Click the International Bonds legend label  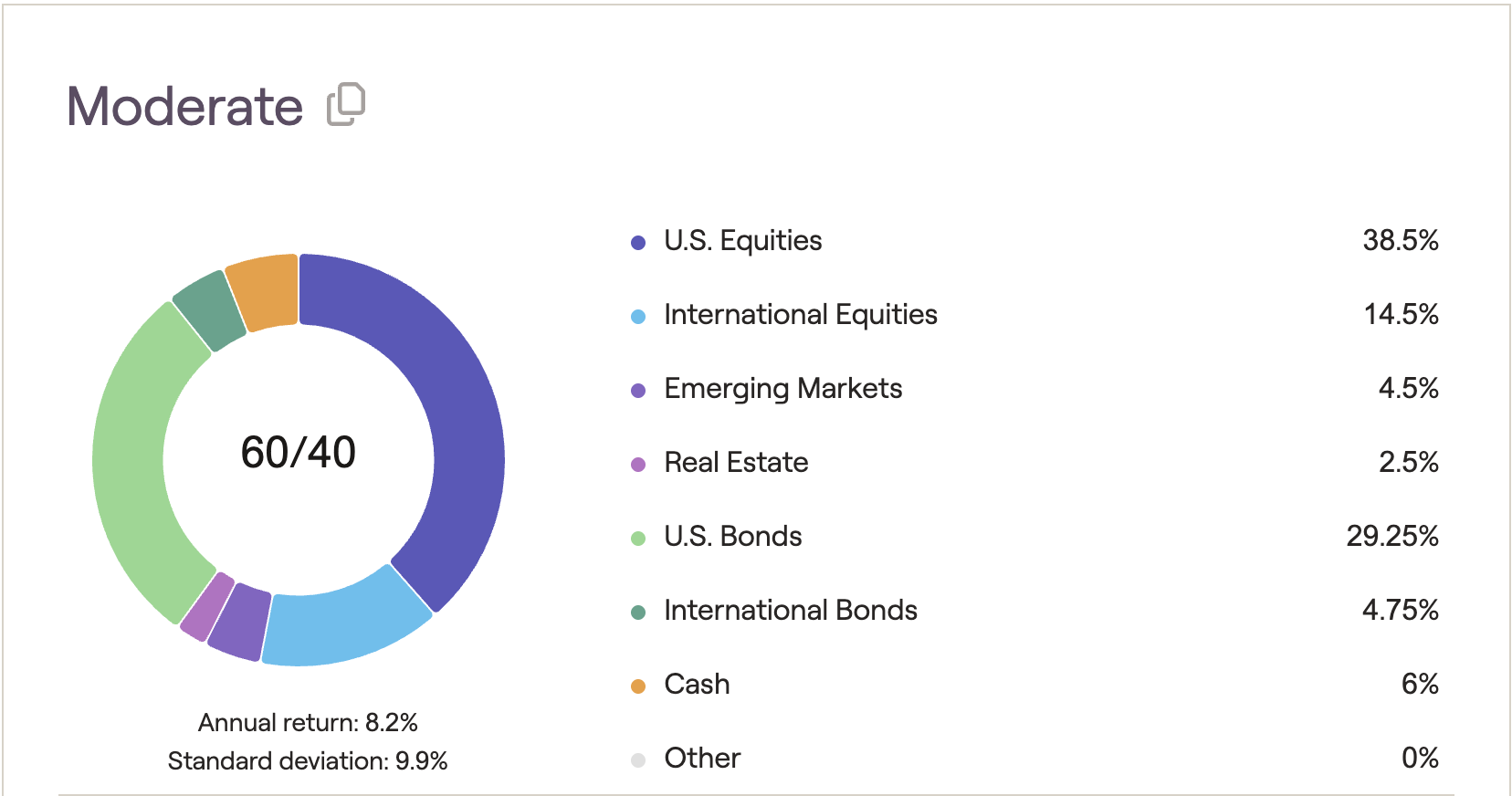pyautogui.click(x=790, y=611)
